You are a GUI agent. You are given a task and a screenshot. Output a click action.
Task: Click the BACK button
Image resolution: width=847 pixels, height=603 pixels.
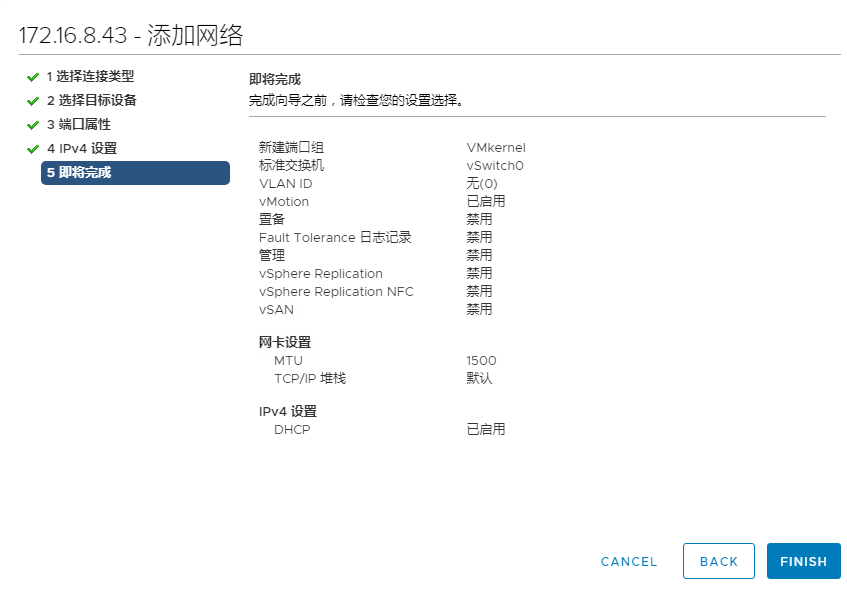click(x=718, y=561)
